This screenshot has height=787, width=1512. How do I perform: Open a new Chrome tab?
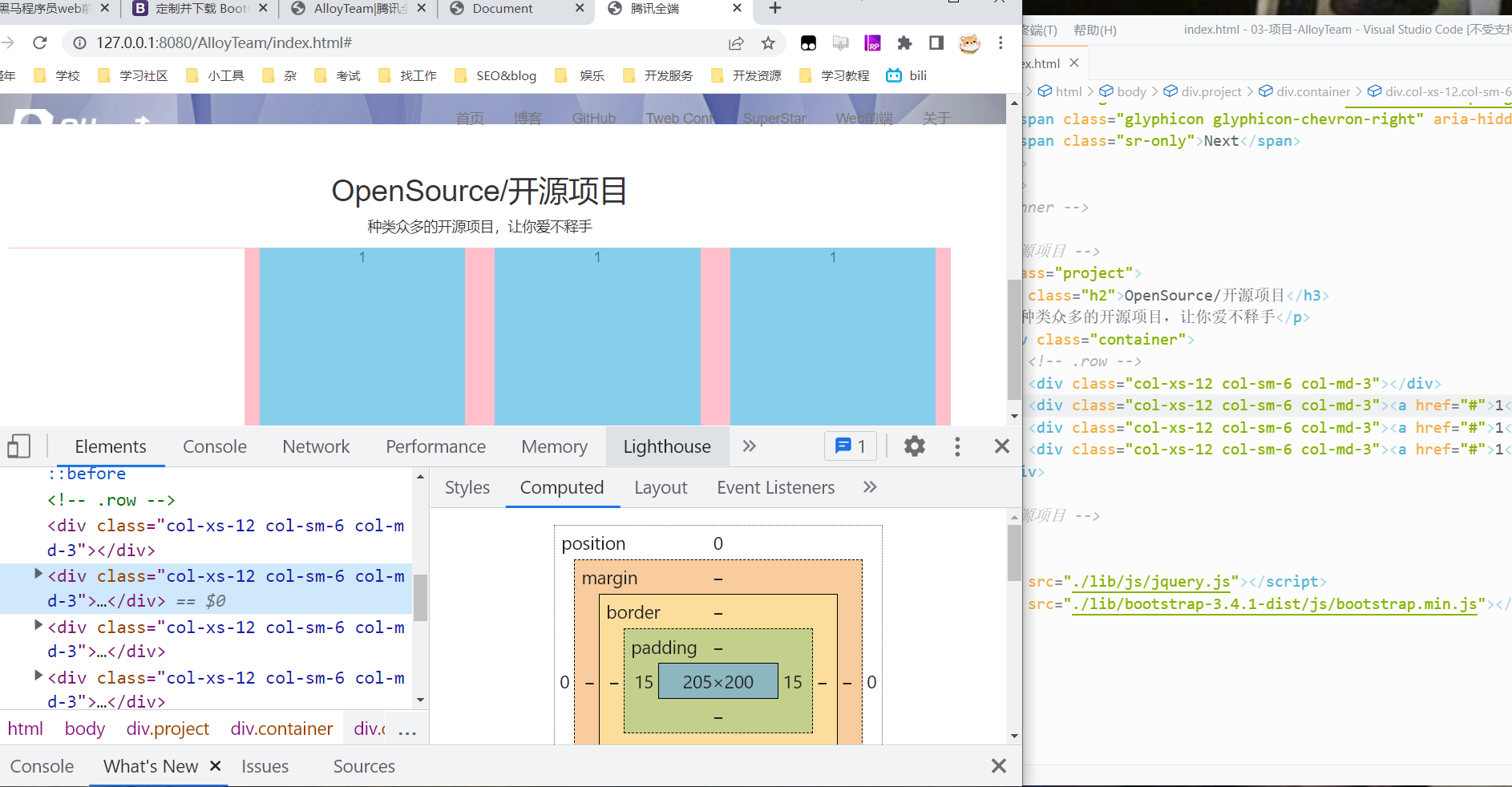tap(774, 9)
